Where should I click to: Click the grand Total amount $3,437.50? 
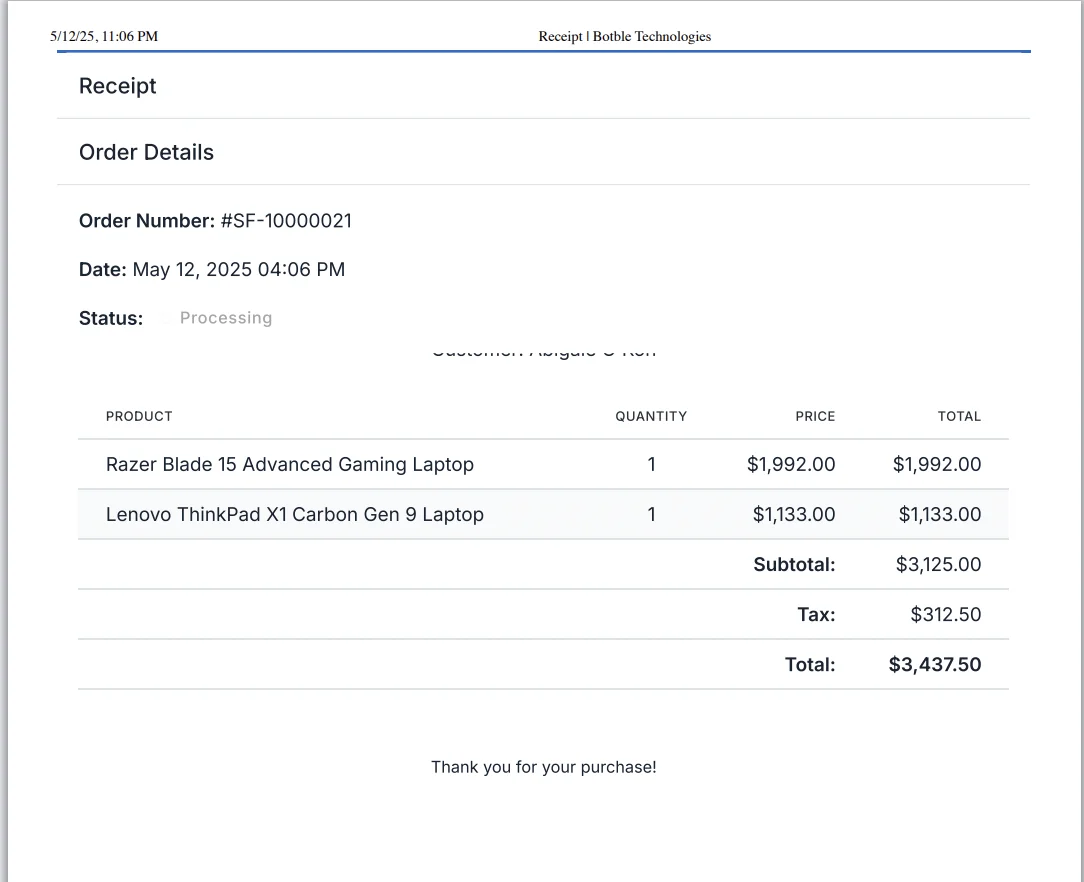coord(935,664)
